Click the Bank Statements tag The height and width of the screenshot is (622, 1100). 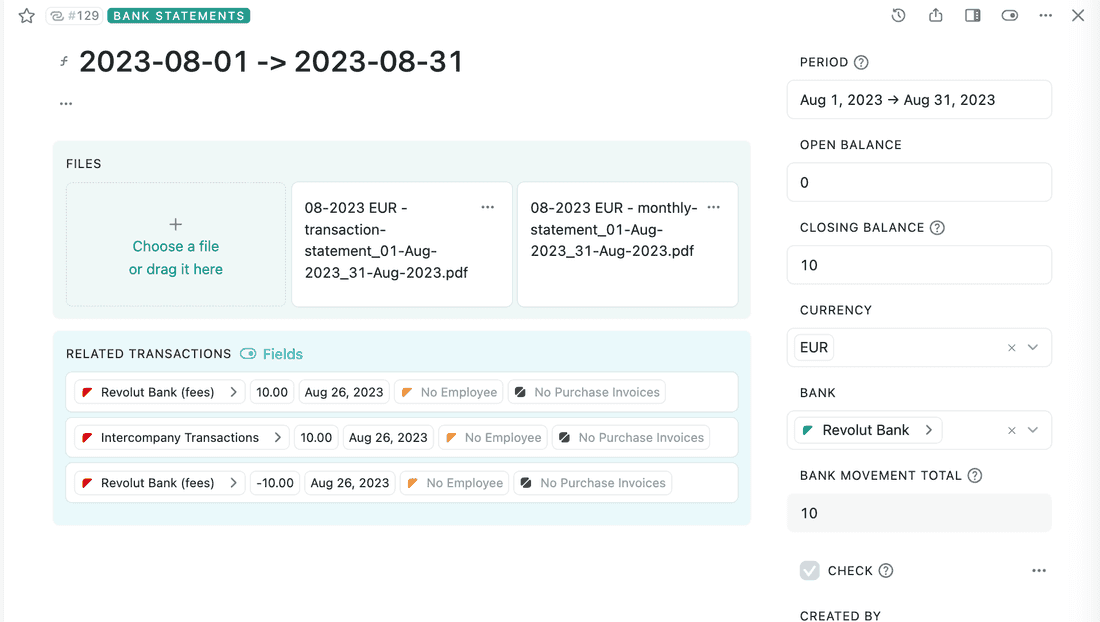click(x=178, y=16)
